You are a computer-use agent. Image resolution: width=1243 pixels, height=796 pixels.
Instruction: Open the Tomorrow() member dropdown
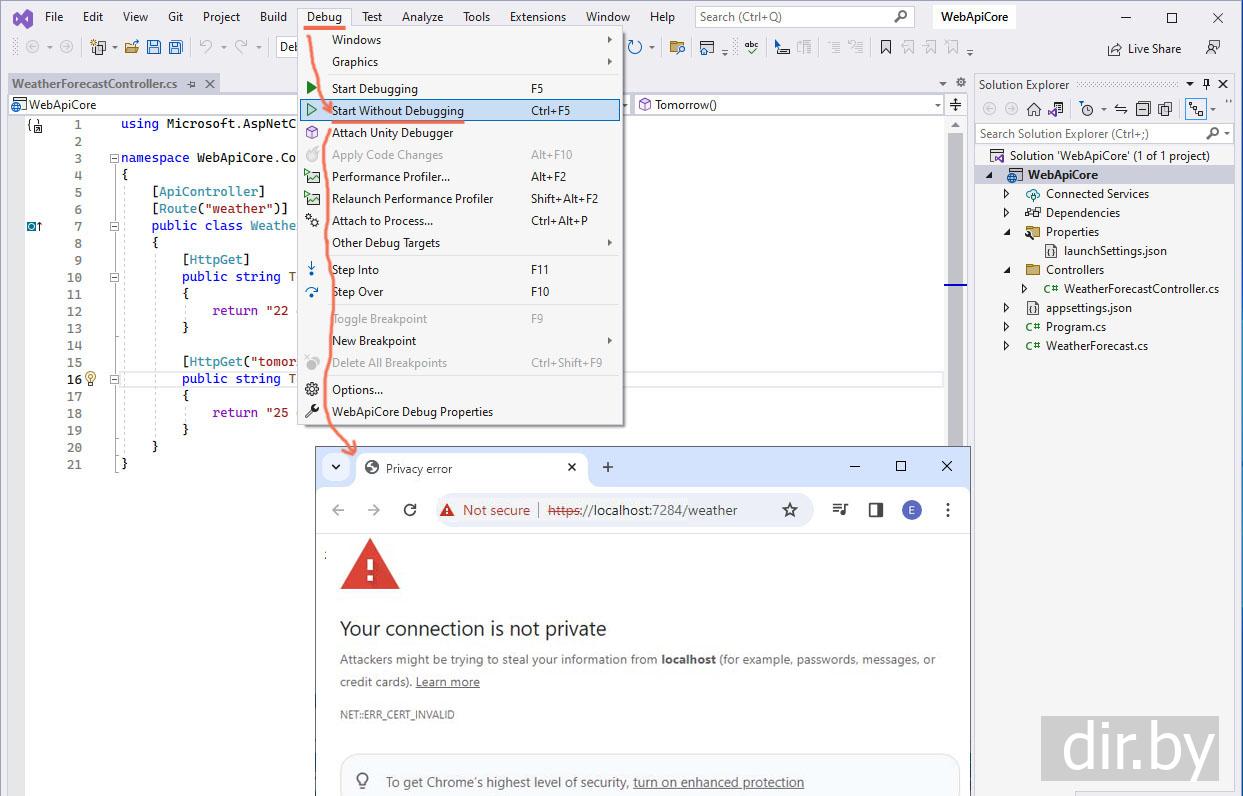click(x=937, y=105)
